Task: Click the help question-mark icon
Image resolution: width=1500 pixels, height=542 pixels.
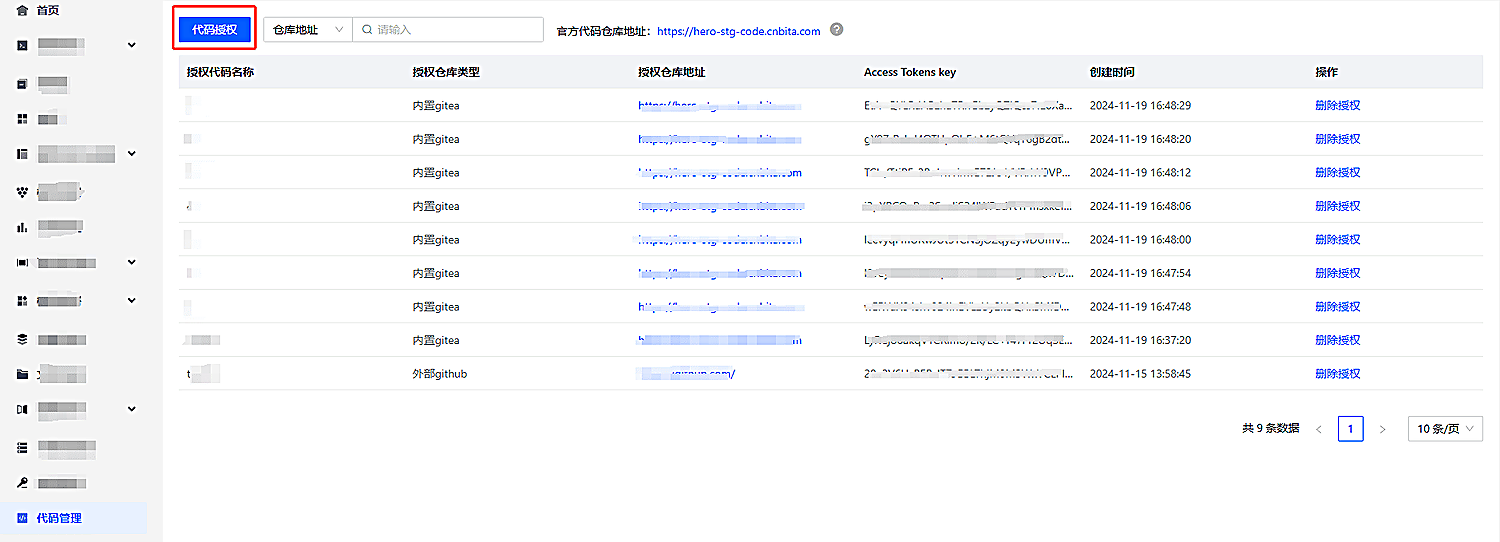Action: tap(837, 30)
